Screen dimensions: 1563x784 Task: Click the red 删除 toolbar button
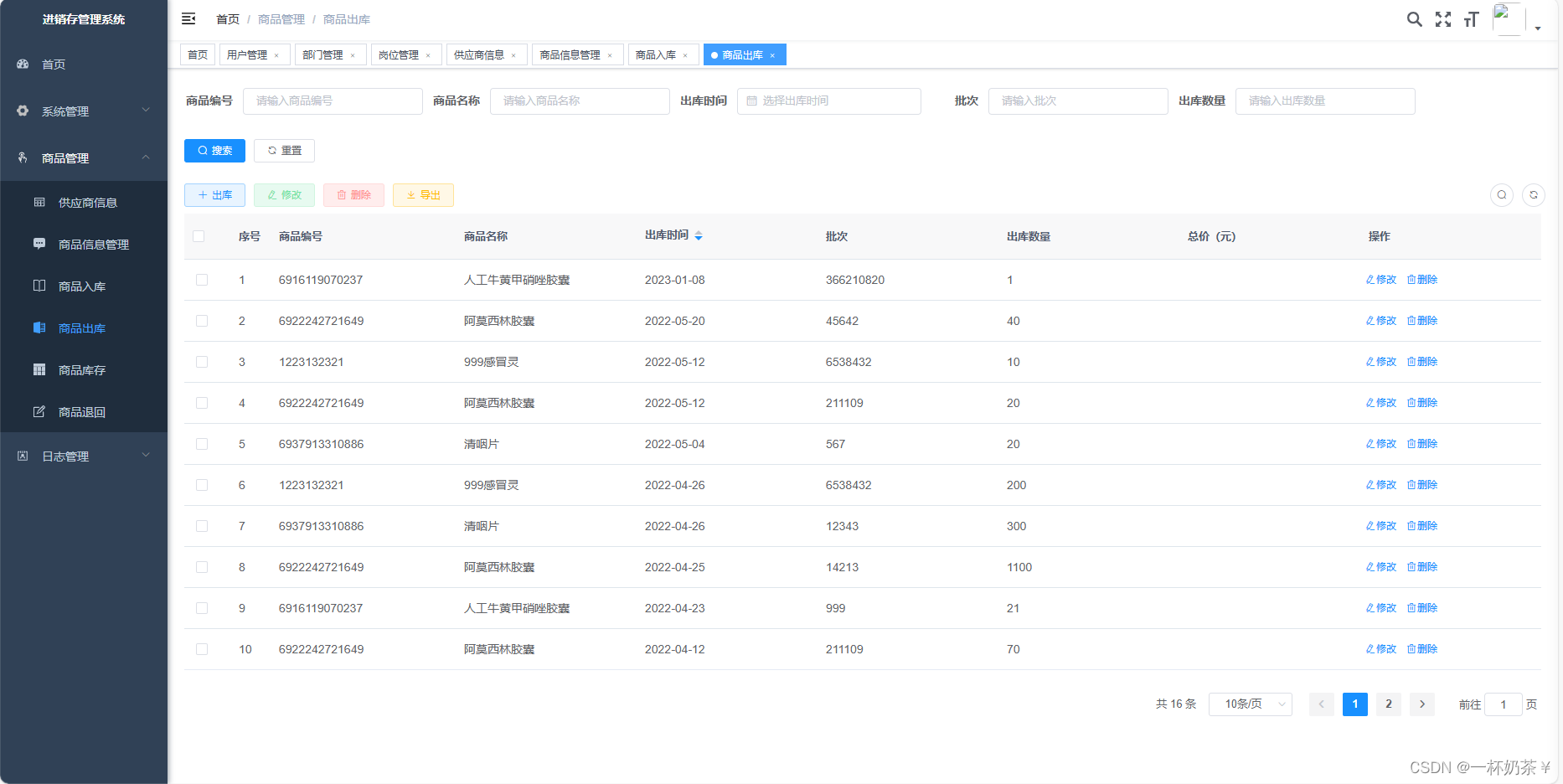point(353,195)
